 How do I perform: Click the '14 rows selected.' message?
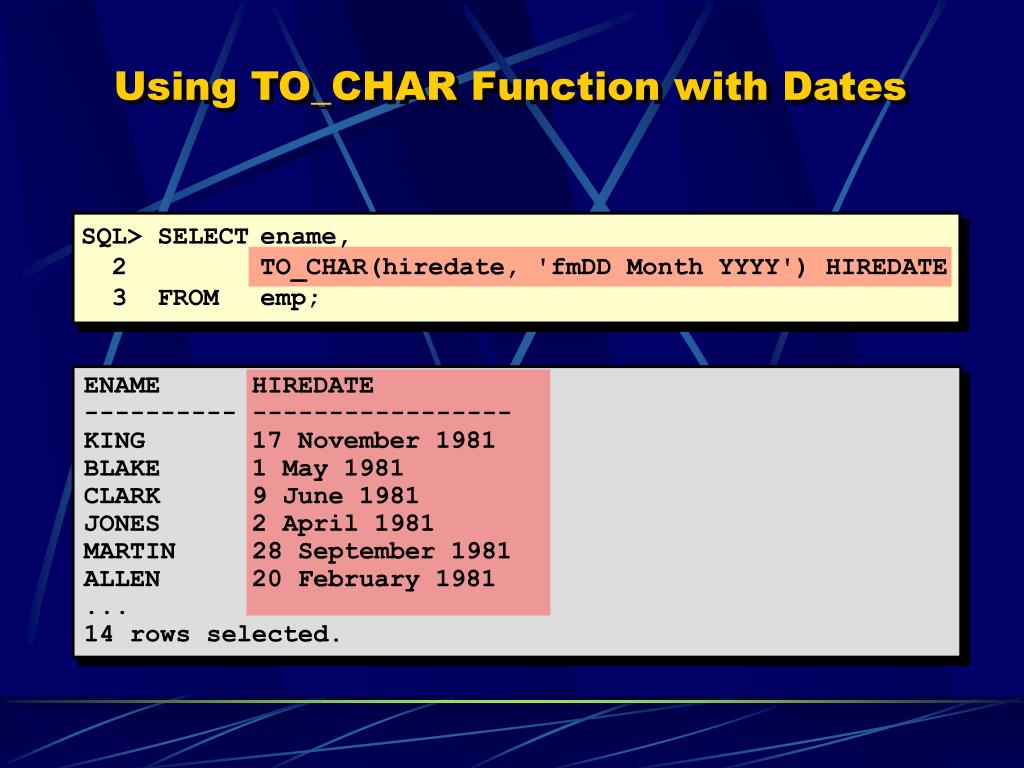212,634
